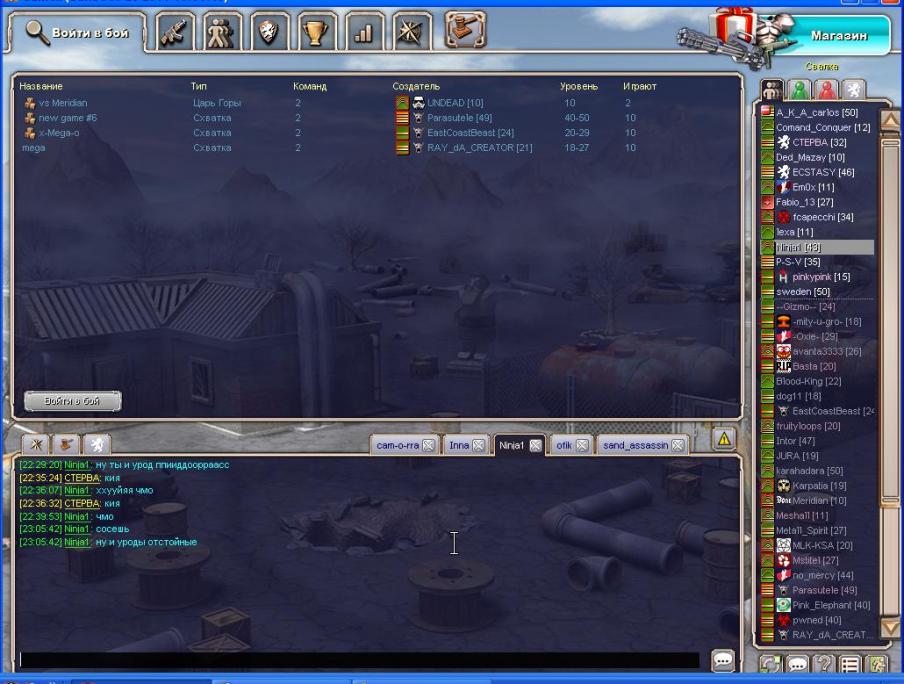The width and height of the screenshot is (904, 684).
Task: Click the judge gavel icon
Action: [x=463, y=31]
